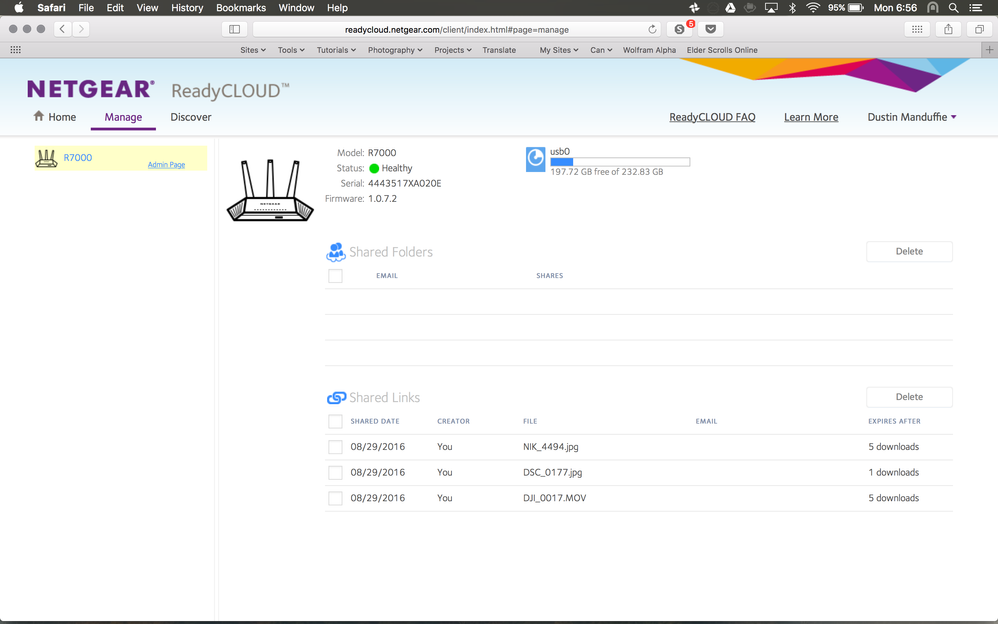The height and width of the screenshot is (624, 998).
Task: Expand the Photography bookmarks folder
Action: coord(394,50)
